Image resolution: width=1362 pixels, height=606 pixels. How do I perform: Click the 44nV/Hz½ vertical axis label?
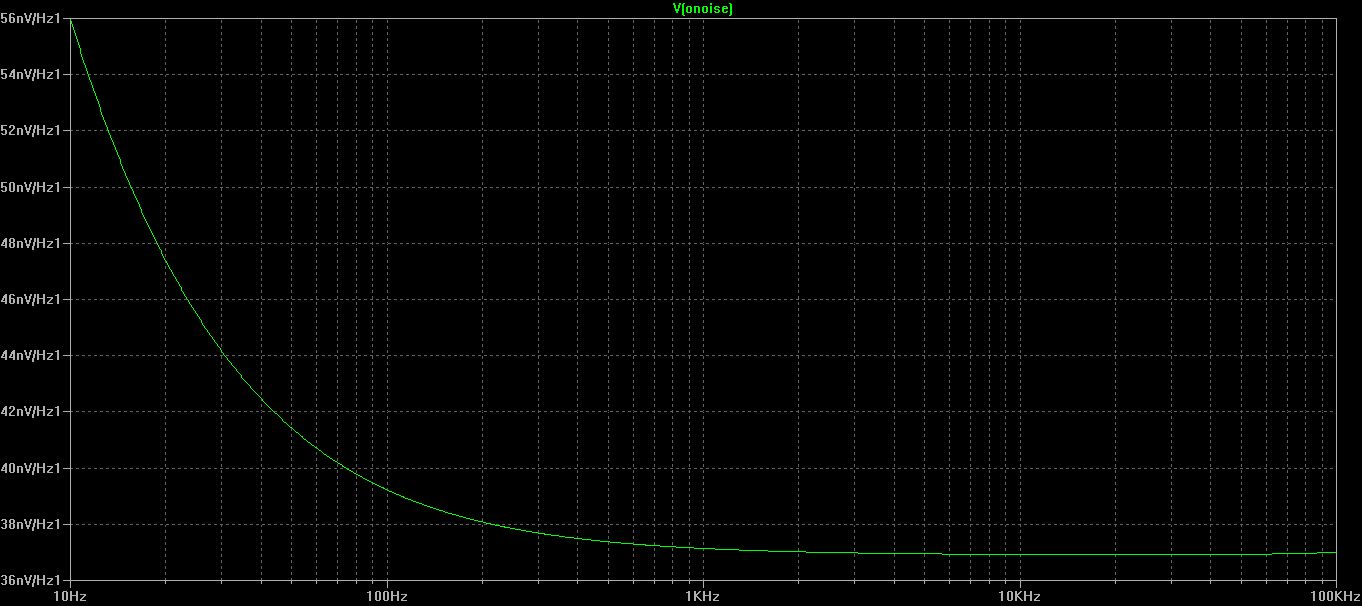[x=30, y=355]
